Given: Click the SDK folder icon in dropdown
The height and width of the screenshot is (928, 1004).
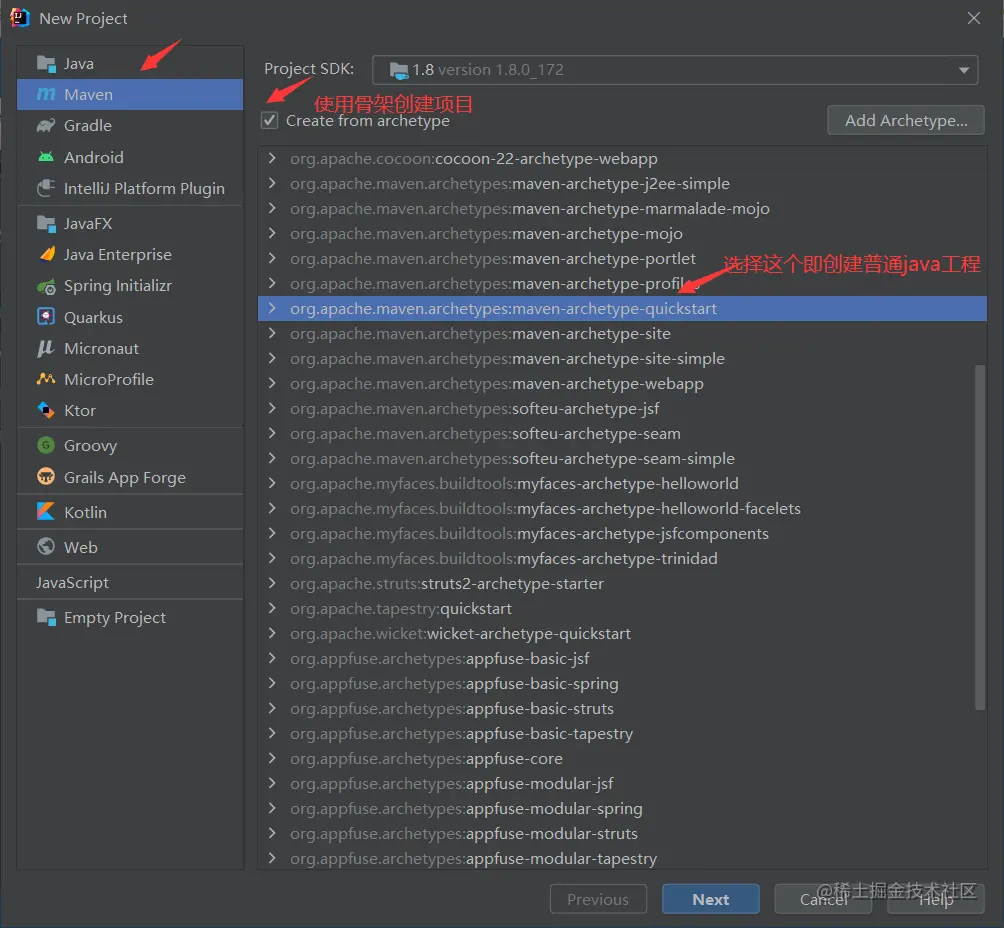Looking at the screenshot, I should (x=399, y=70).
